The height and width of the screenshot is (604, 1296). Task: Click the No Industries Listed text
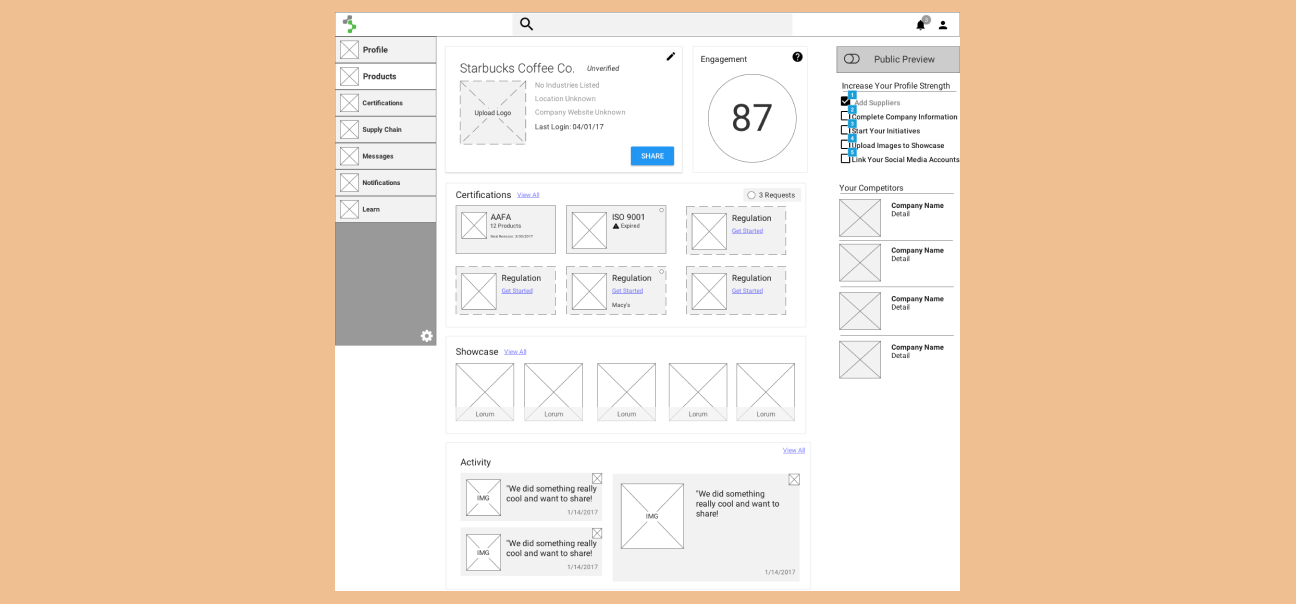tap(567, 85)
